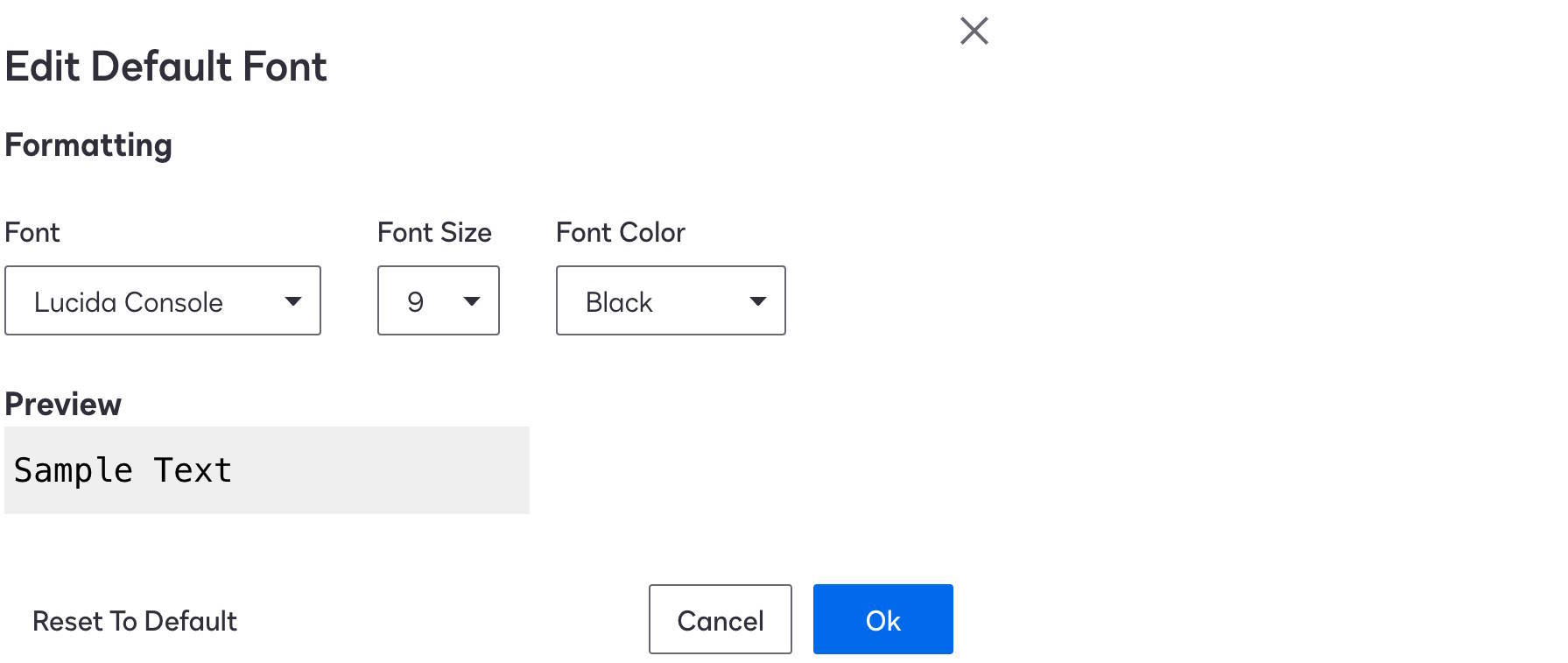
Task: Click the Lucida Console dropdown arrow
Action: point(292,300)
